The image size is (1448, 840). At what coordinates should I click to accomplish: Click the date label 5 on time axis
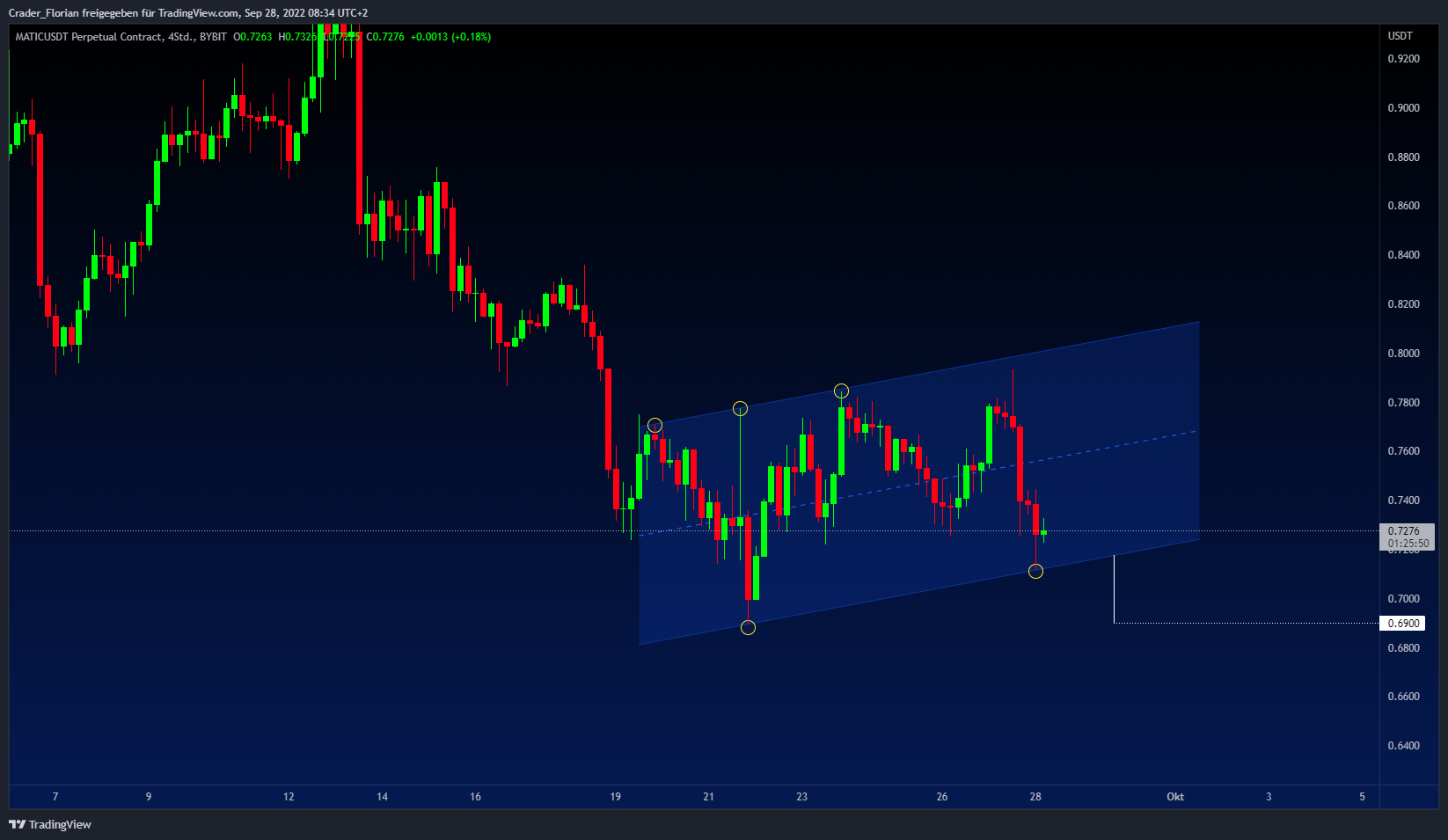[1363, 797]
